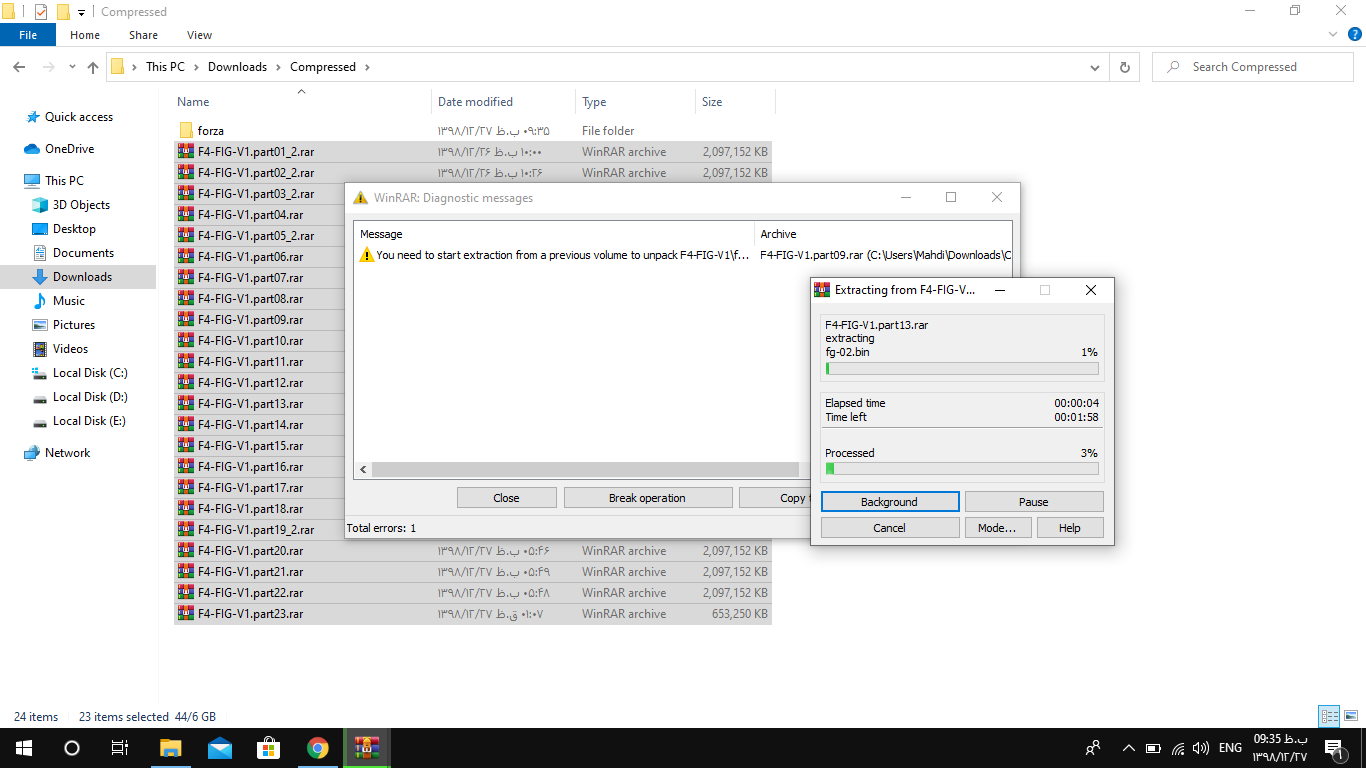Open the Mail app in taskbar

pyautogui.click(x=220, y=748)
